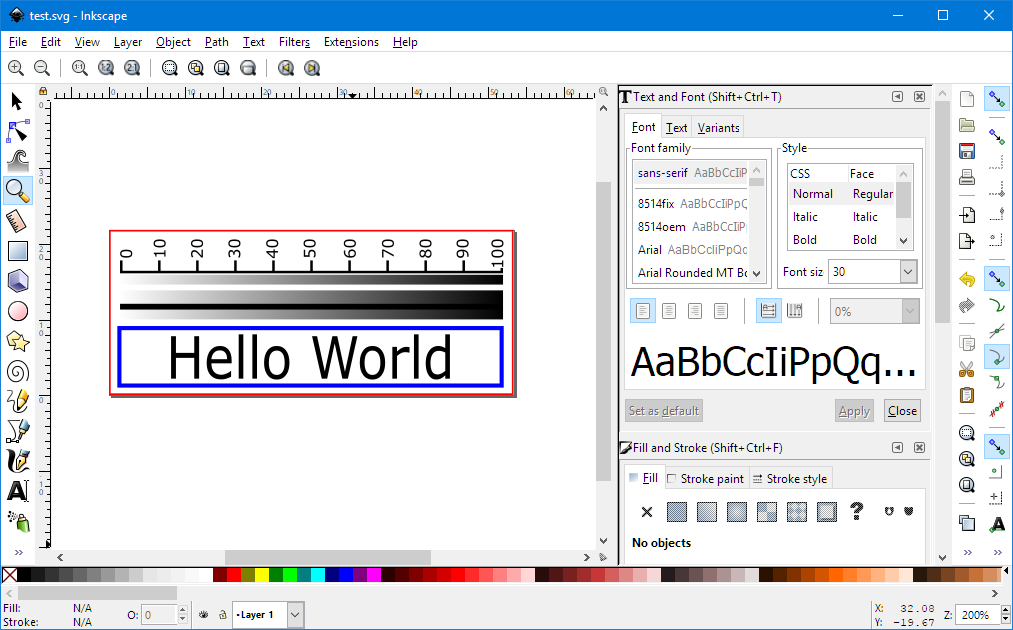Image resolution: width=1013 pixels, height=630 pixels.
Task: Enable horizontal text orientation button
Action: (x=768, y=311)
